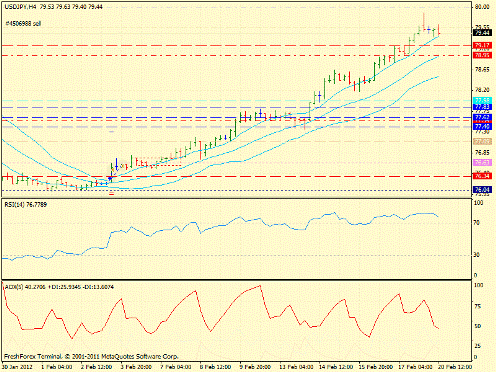Click the blue price level label 77.83

tap(482, 107)
